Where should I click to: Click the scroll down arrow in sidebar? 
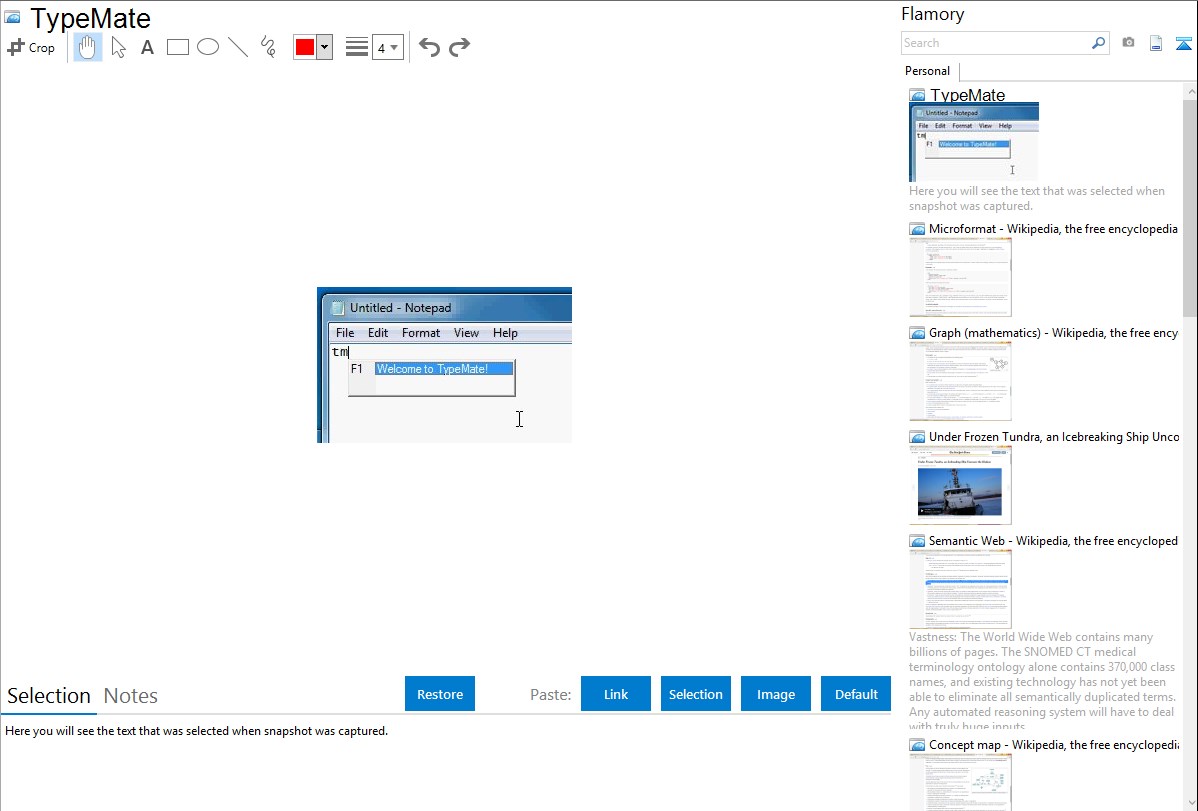[1190, 803]
